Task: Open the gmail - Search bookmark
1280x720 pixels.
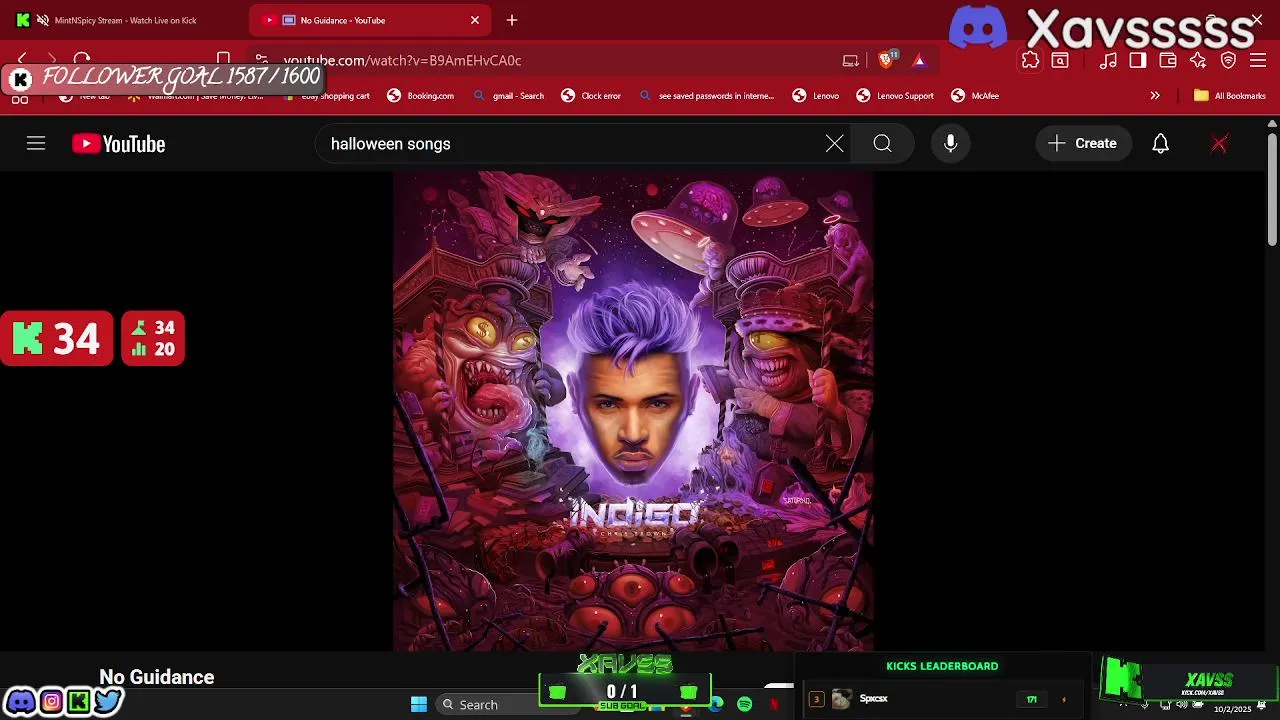Action: [509, 96]
